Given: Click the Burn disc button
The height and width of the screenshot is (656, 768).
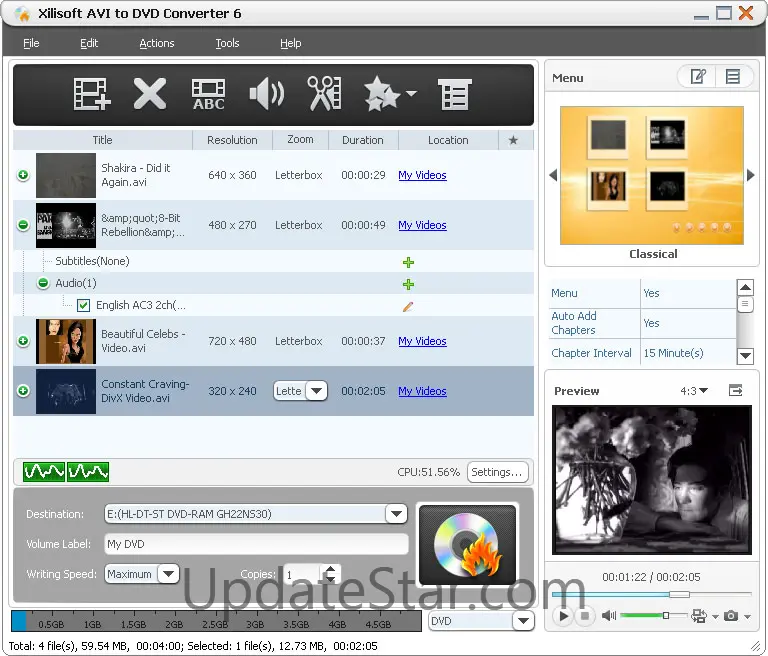Looking at the screenshot, I should coord(468,545).
